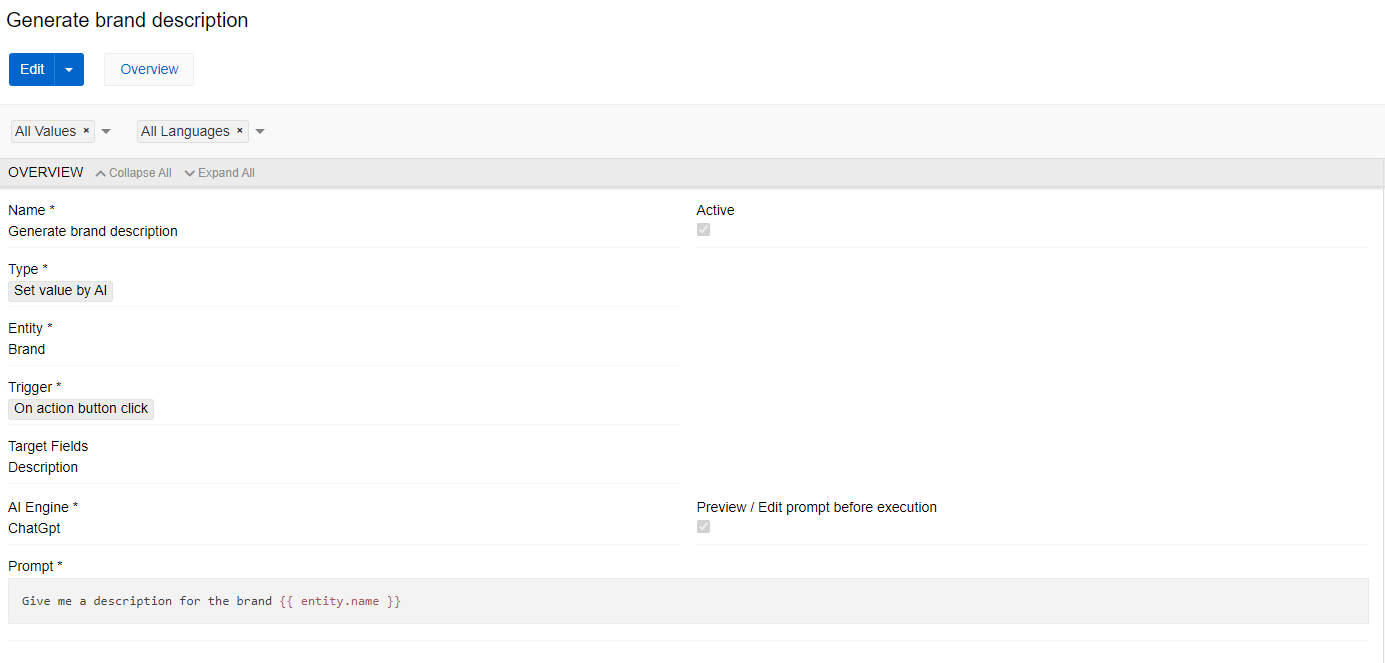This screenshot has width=1385, height=663.
Task: Click the Edit button
Action: tap(32, 70)
